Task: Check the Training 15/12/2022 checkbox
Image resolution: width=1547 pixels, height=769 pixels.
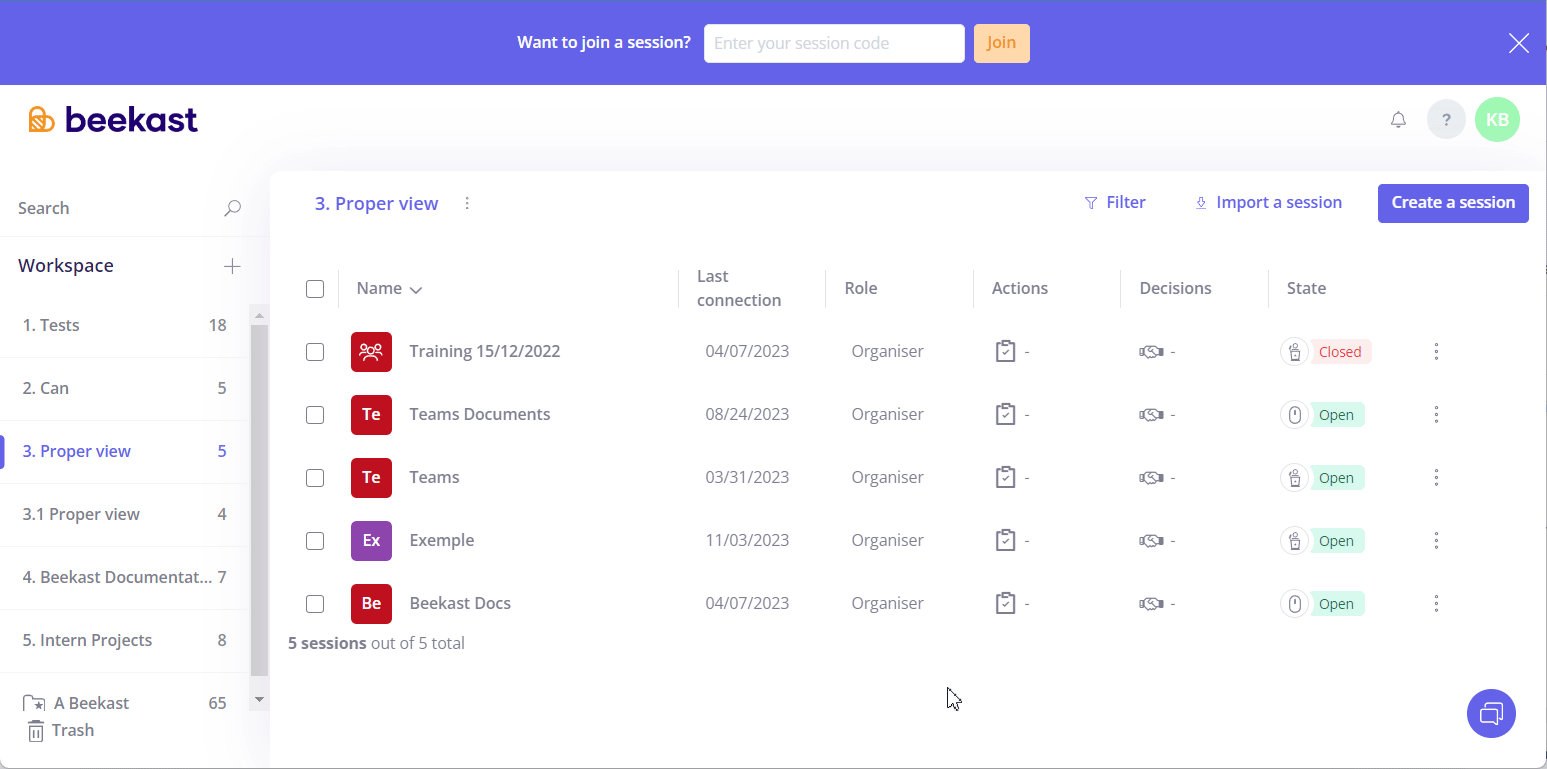Action: tap(315, 352)
